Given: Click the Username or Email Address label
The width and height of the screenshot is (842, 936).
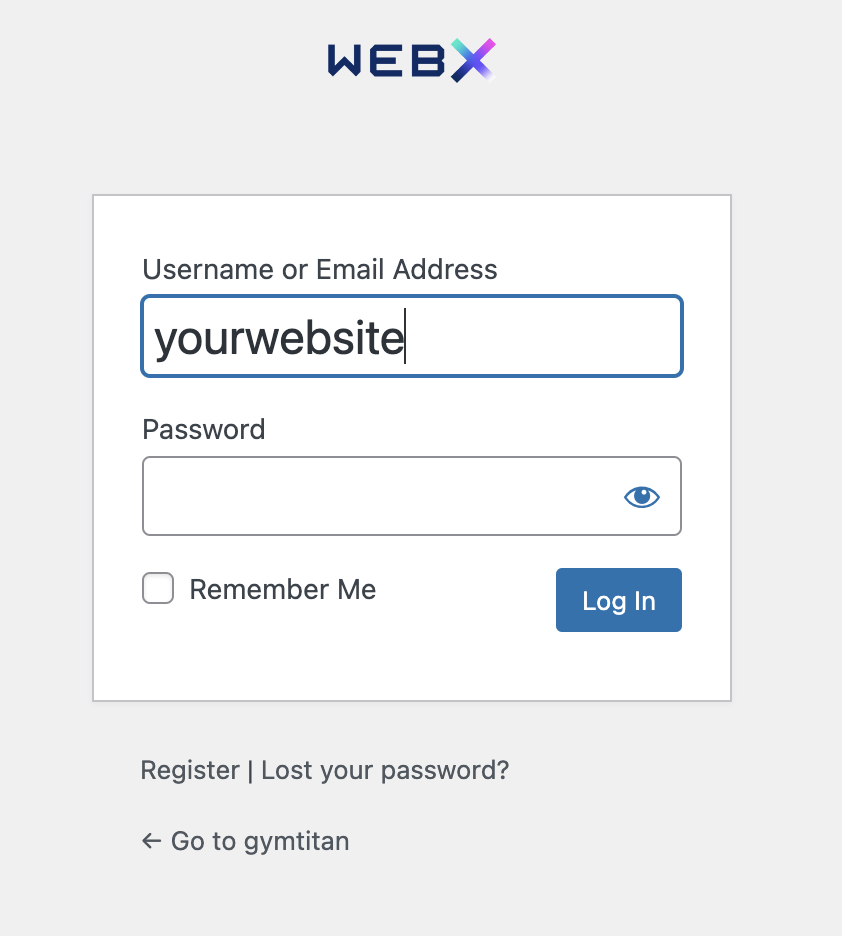Looking at the screenshot, I should pyautogui.click(x=320, y=269).
